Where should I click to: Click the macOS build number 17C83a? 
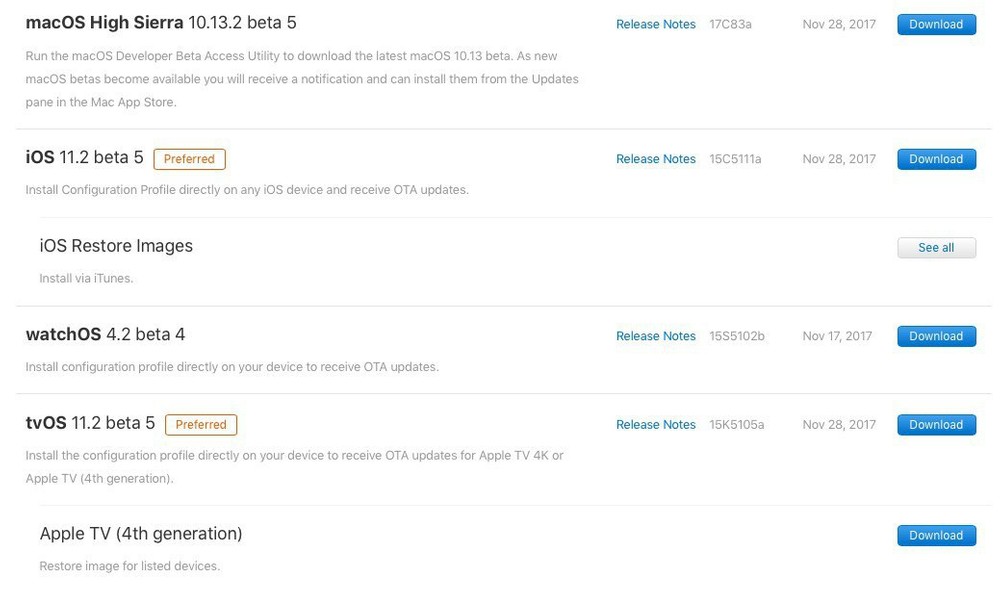(730, 24)
